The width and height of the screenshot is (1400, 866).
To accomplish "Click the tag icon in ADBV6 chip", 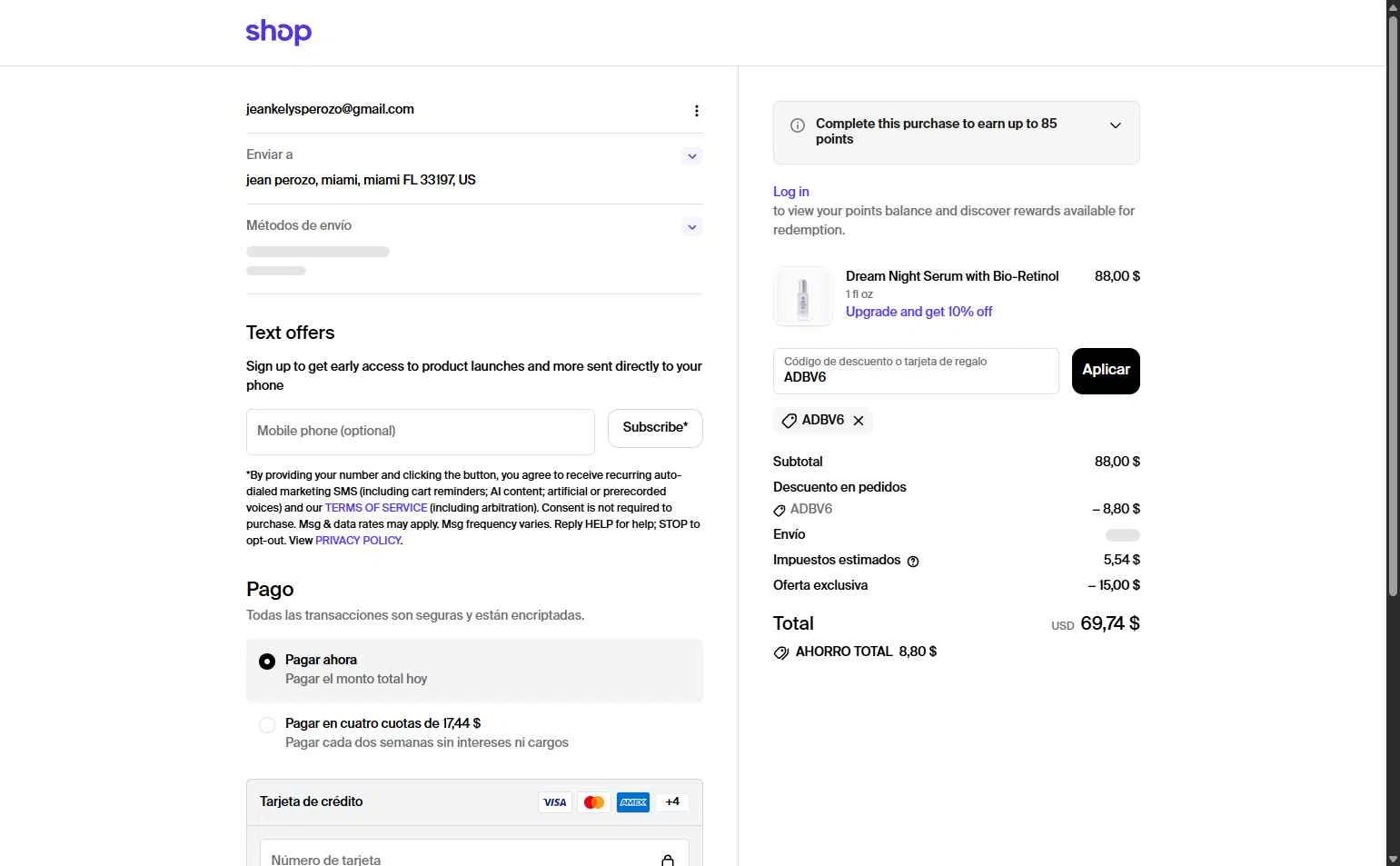I will point(789,421).
